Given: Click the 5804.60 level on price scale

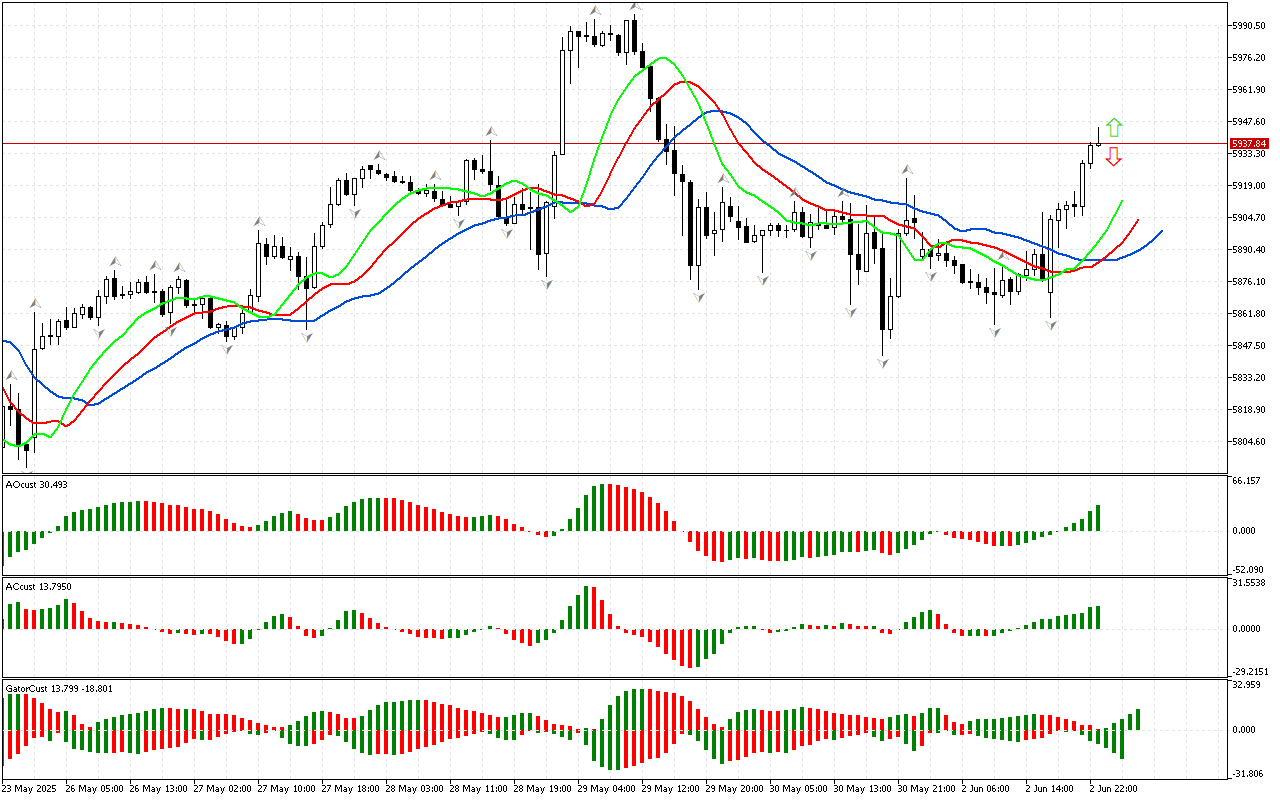Looking at the screenshot, I should tap(1252, 442).
